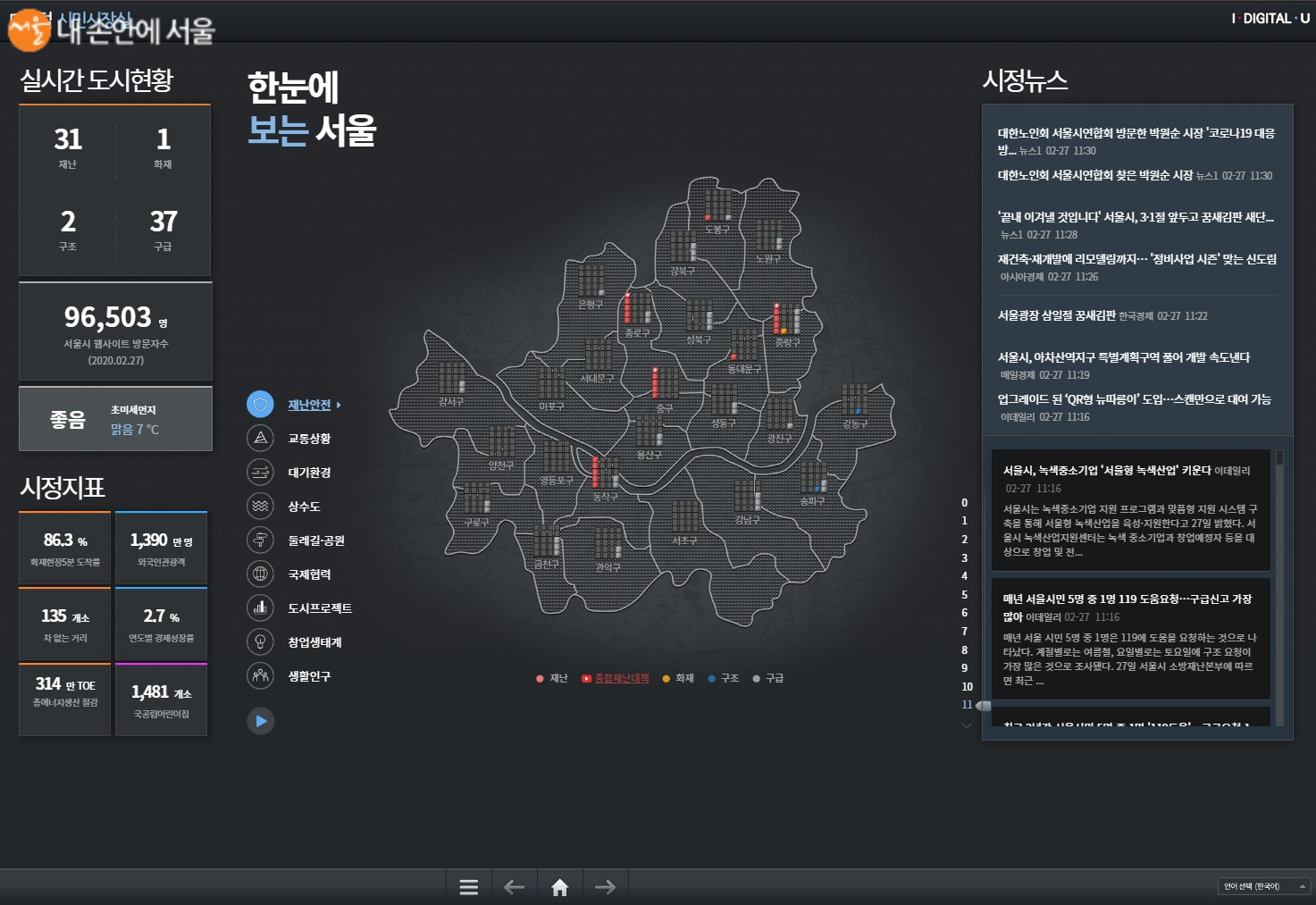Screen dimensions: 1316x905
Task: Select the 둘레길·공원 signpost icon
Action: (x=260, y=540)
